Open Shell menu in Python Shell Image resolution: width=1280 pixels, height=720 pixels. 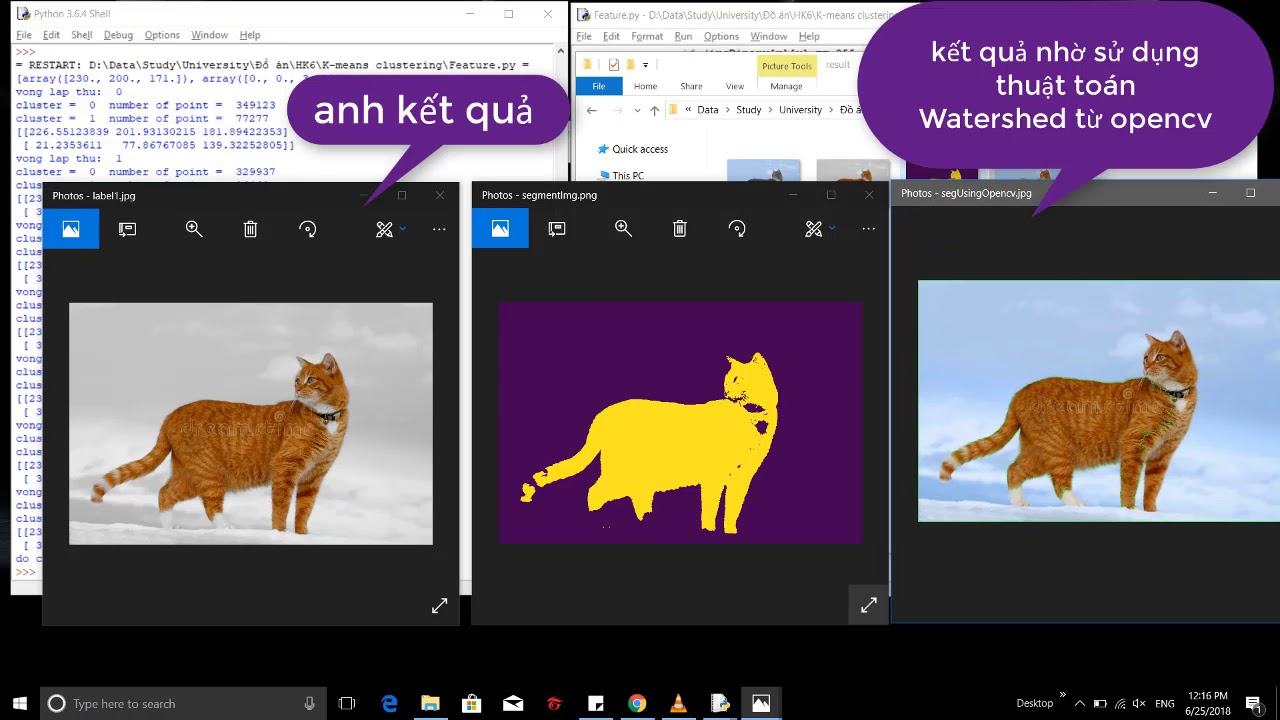(82, 35)
